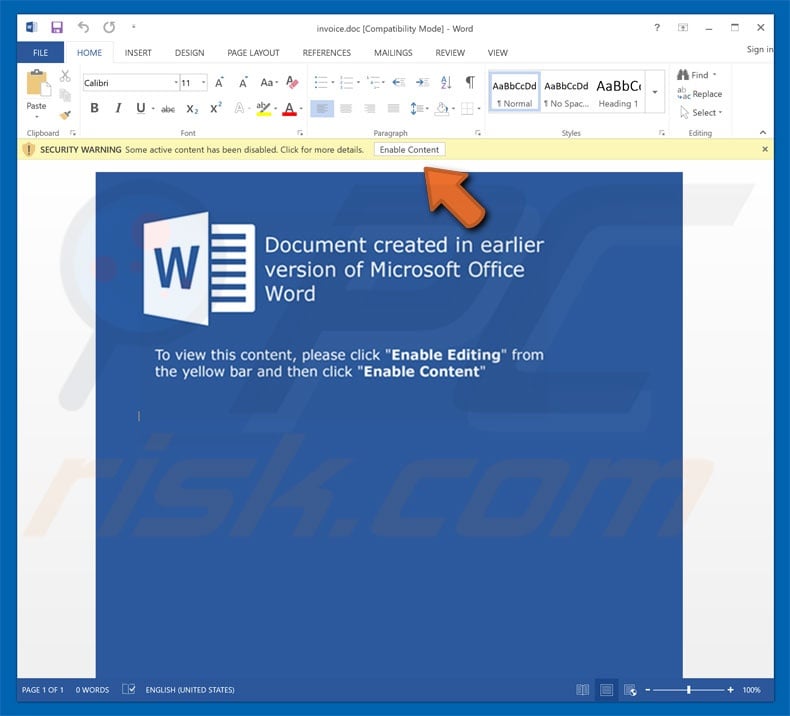Decrease font size with Shrink Font
The width and height of the screenshot is (790, 716).
(243, 82)
